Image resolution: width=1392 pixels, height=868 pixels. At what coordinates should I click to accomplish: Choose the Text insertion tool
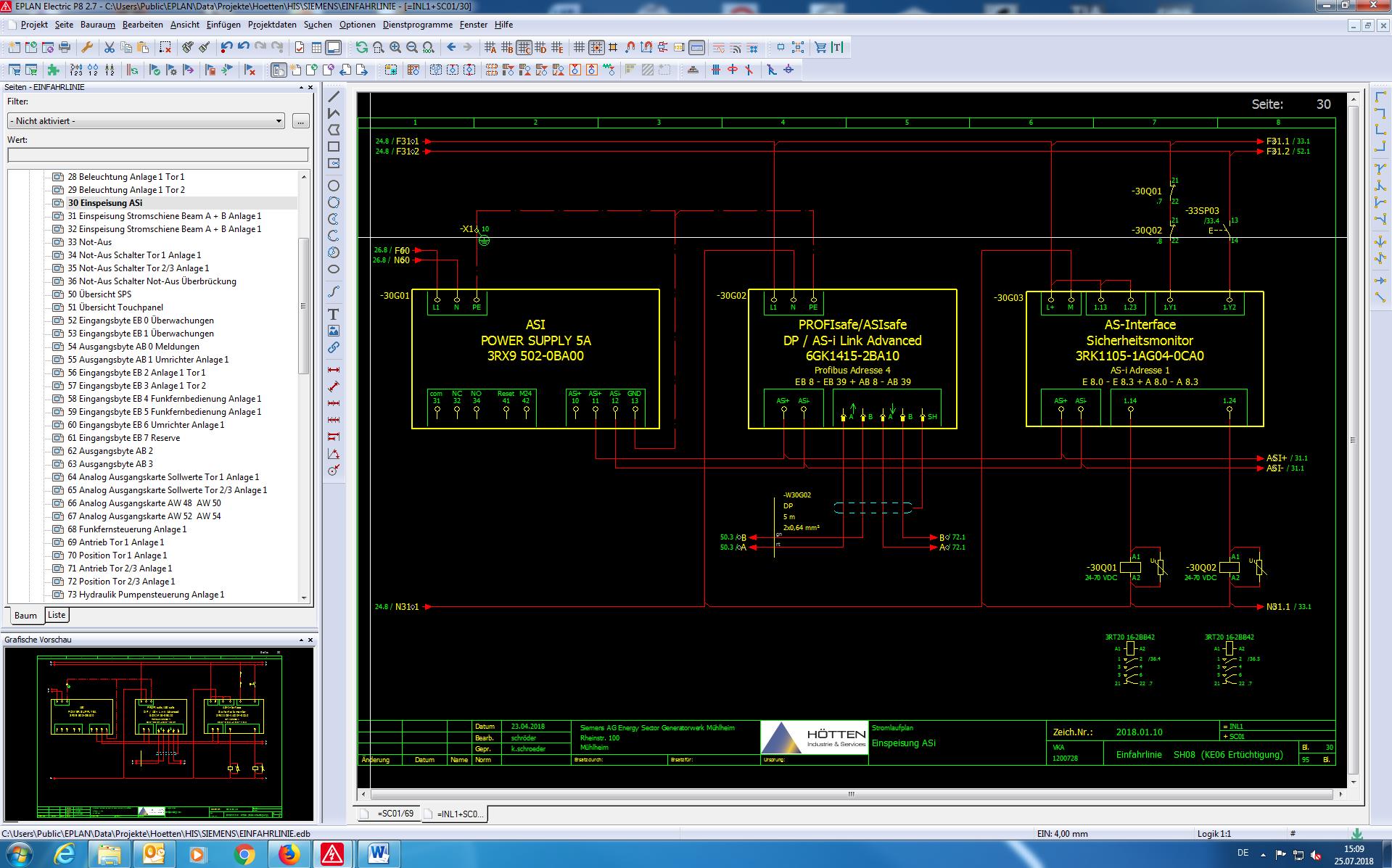(x=334, y=314)
